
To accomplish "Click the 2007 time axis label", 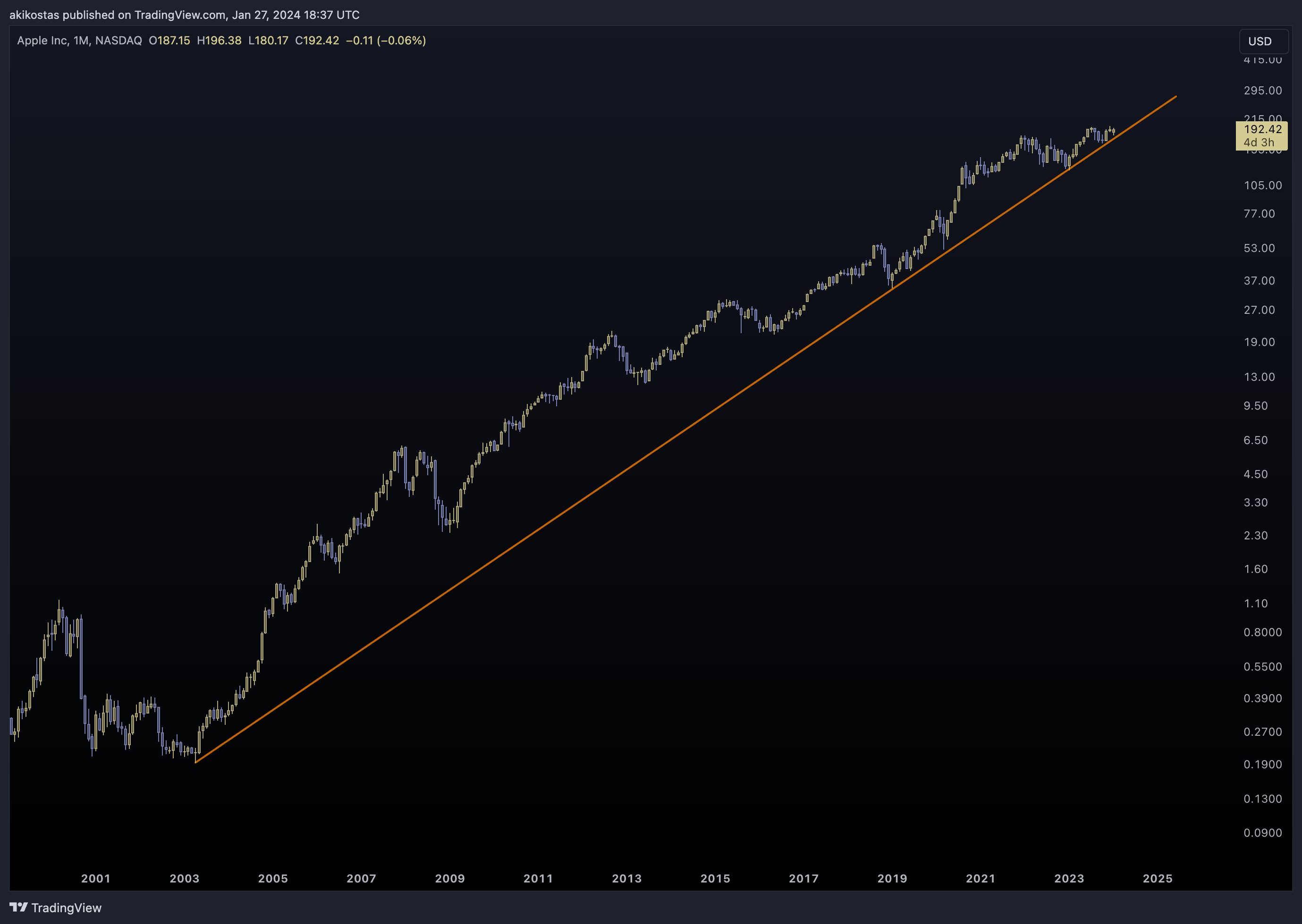I will click(x=361, y=878).
